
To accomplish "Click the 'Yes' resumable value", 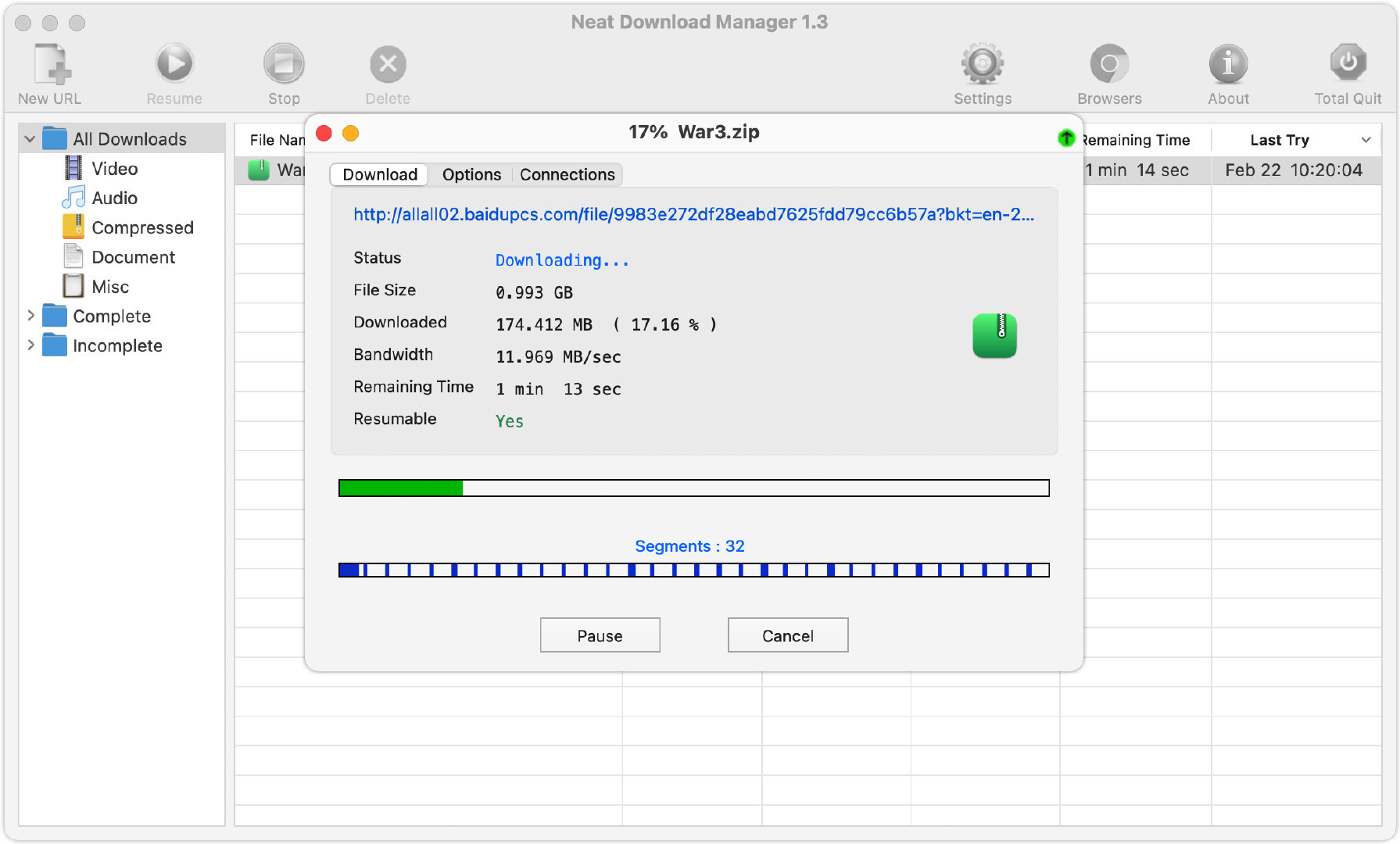I will click(x=510, y=421).
